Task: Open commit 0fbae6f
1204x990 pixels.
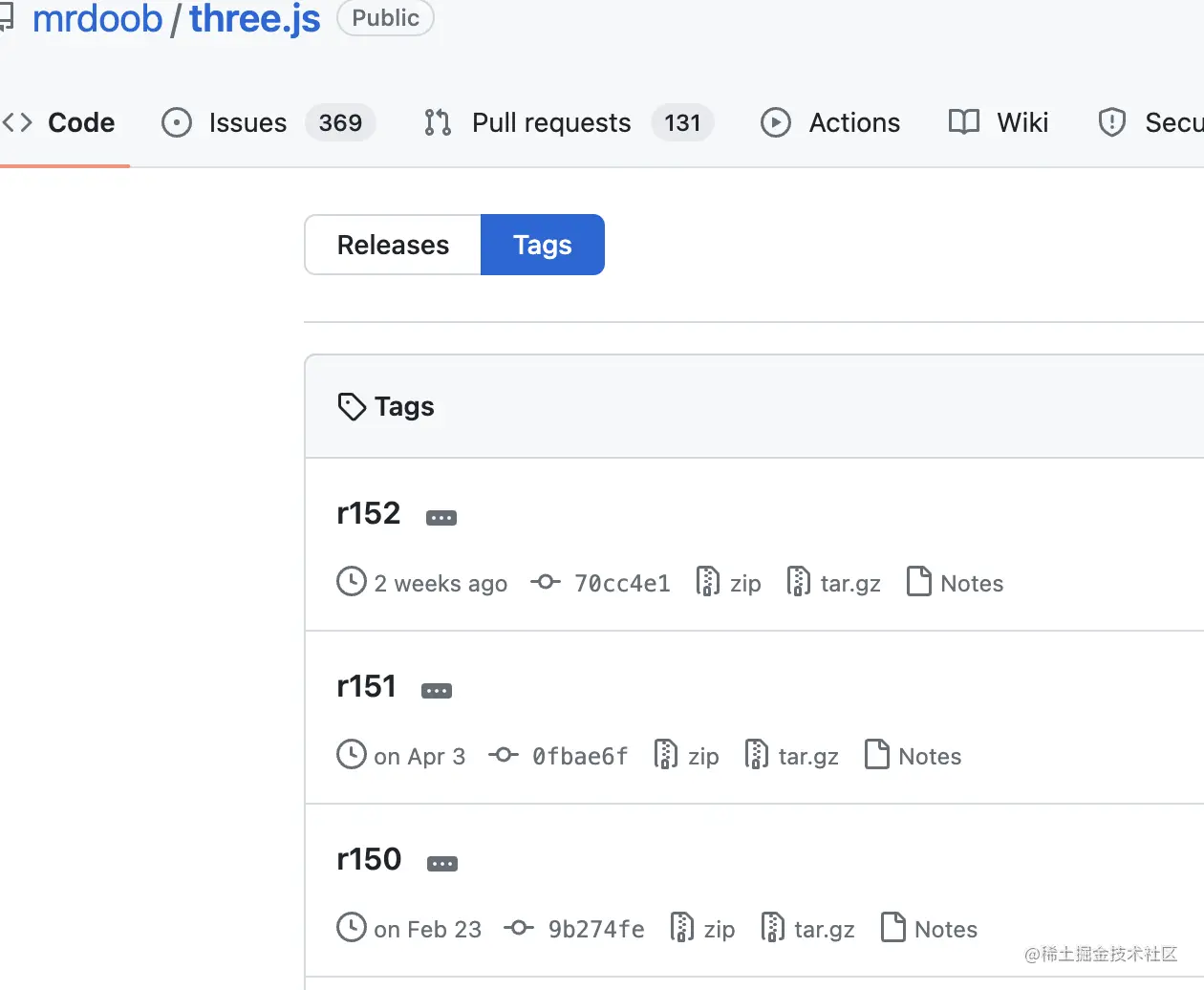Action: tap(580, 757)
